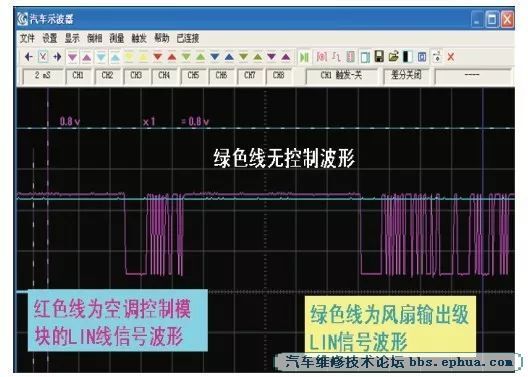This screenshot has width=528, height=377.
Task: Open the 测量 menu
Action: click(117, 38)
